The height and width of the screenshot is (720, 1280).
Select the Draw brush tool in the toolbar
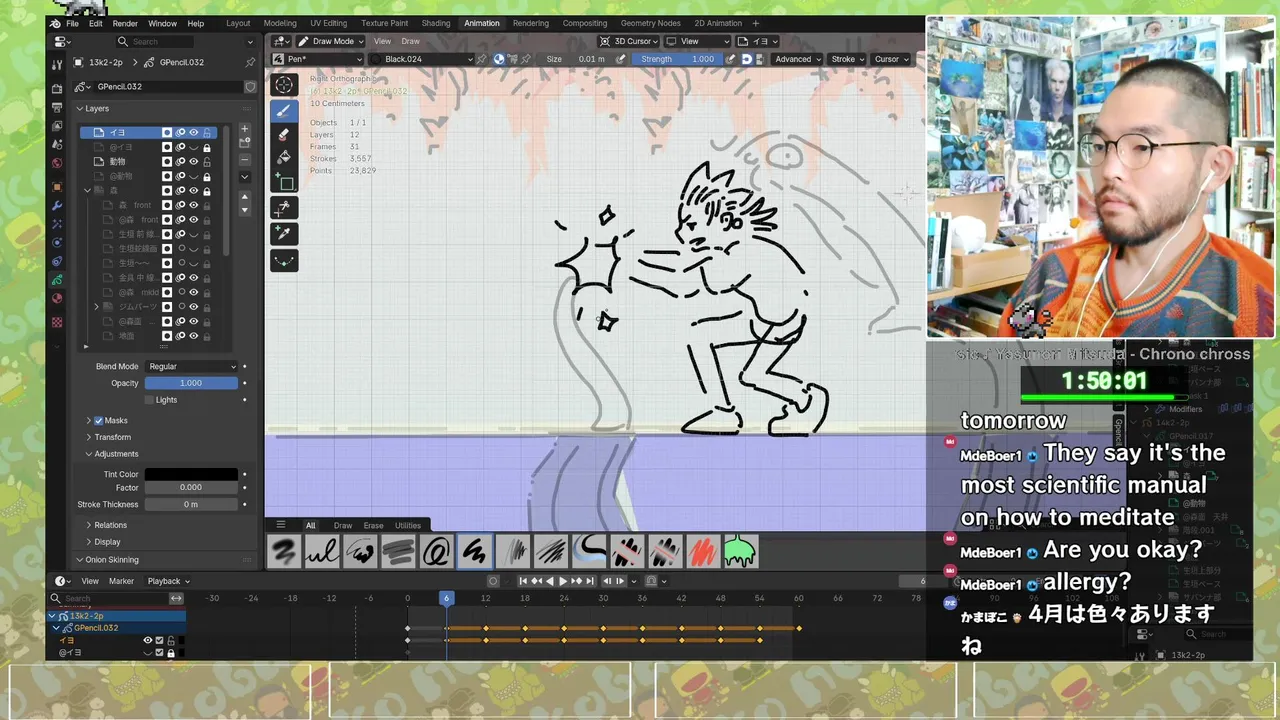284,111
